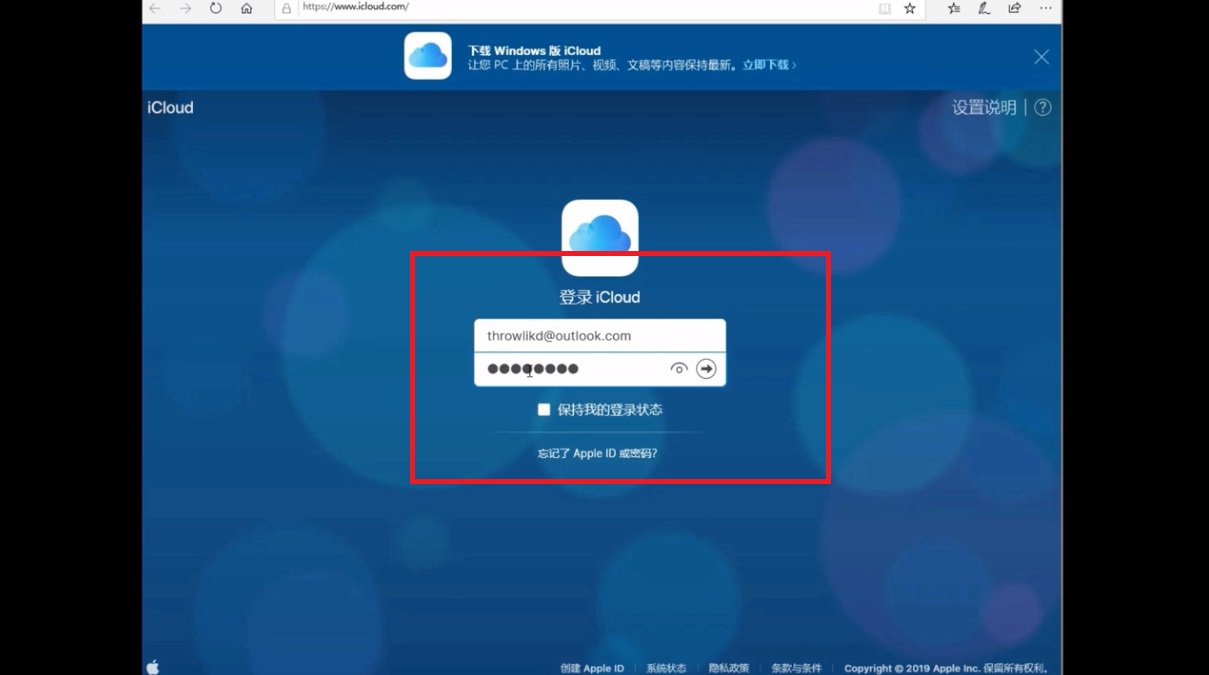The image size is (1209, 675).
Task: Dismiss the iCloud for Windows banner
Action: [1041, 57]
